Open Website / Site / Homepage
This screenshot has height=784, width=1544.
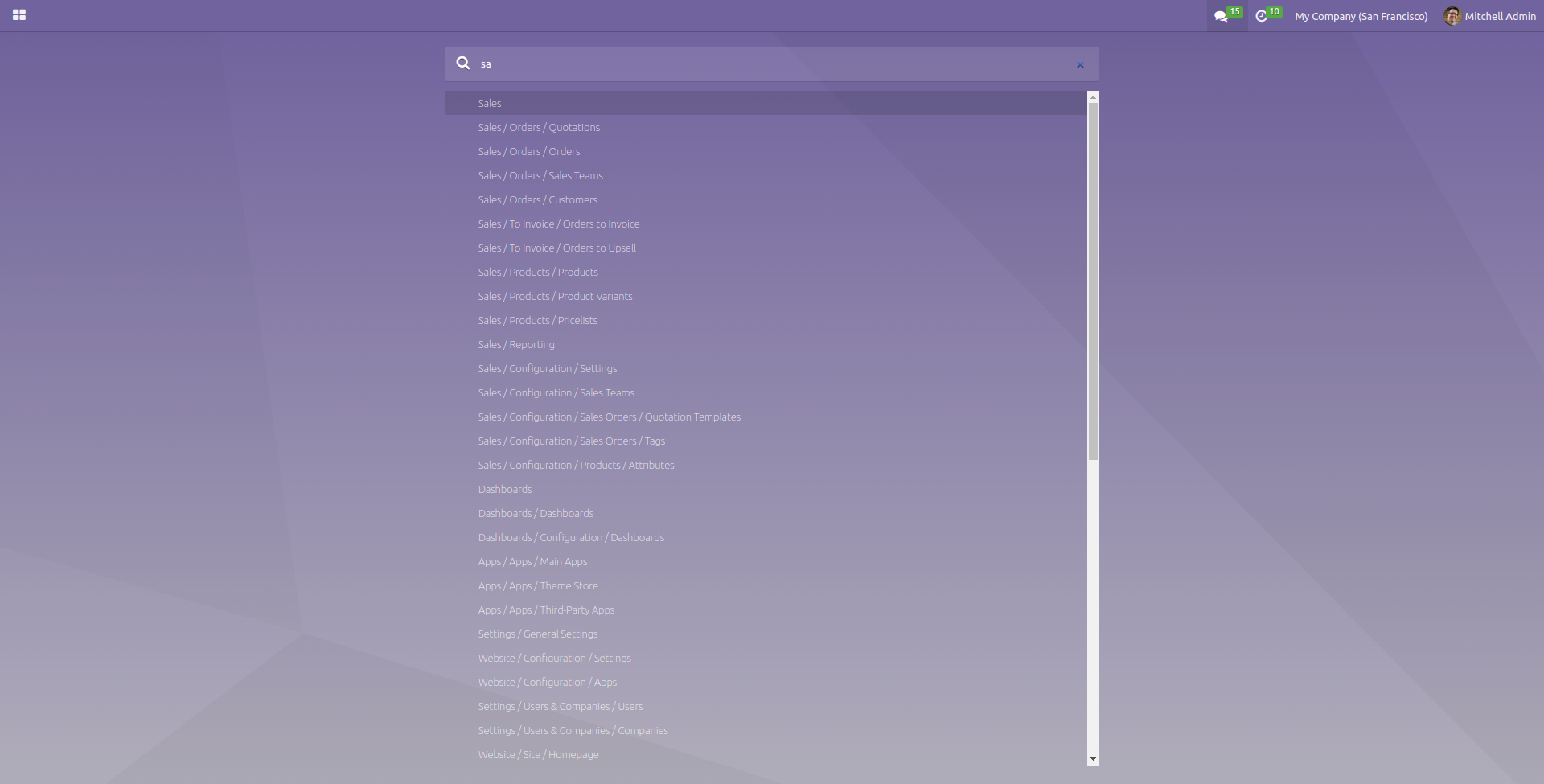pos(538,754)
